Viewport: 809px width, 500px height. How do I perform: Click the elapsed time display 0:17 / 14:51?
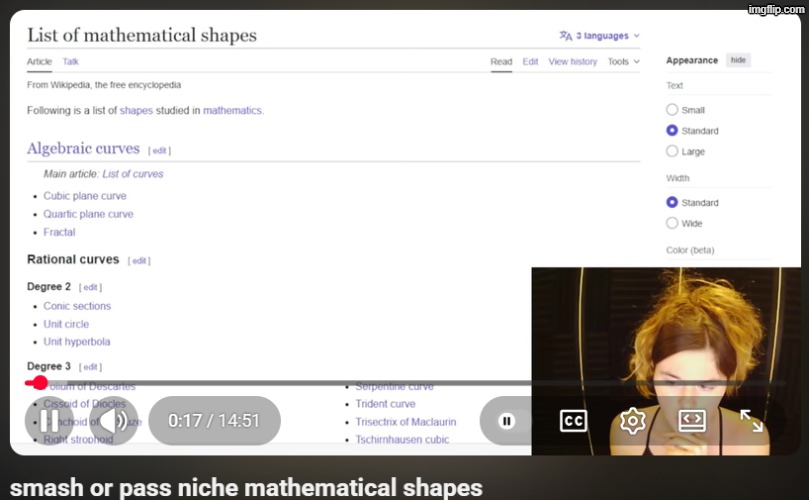(x=214, y=421)
